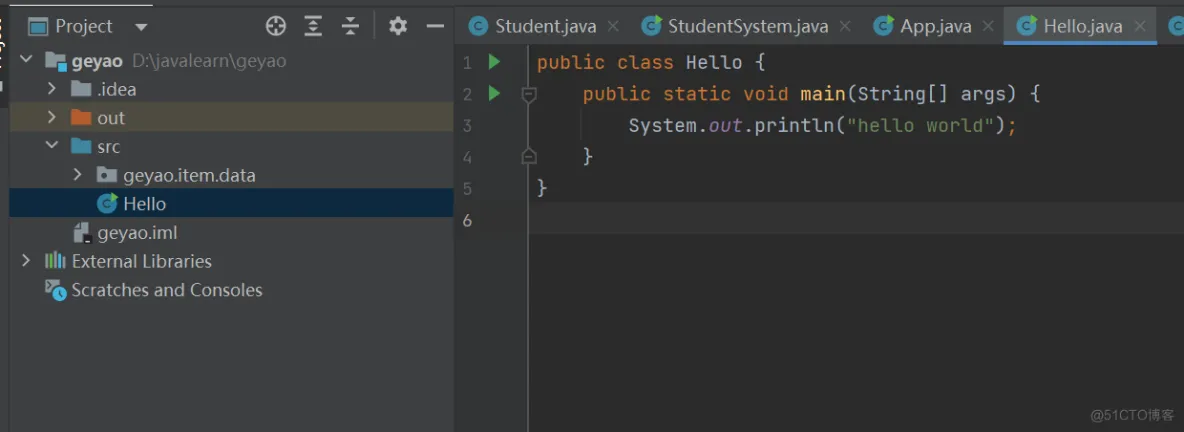Open Project panel settings gear
1184x432 pixels.
[x=398, y=26]
